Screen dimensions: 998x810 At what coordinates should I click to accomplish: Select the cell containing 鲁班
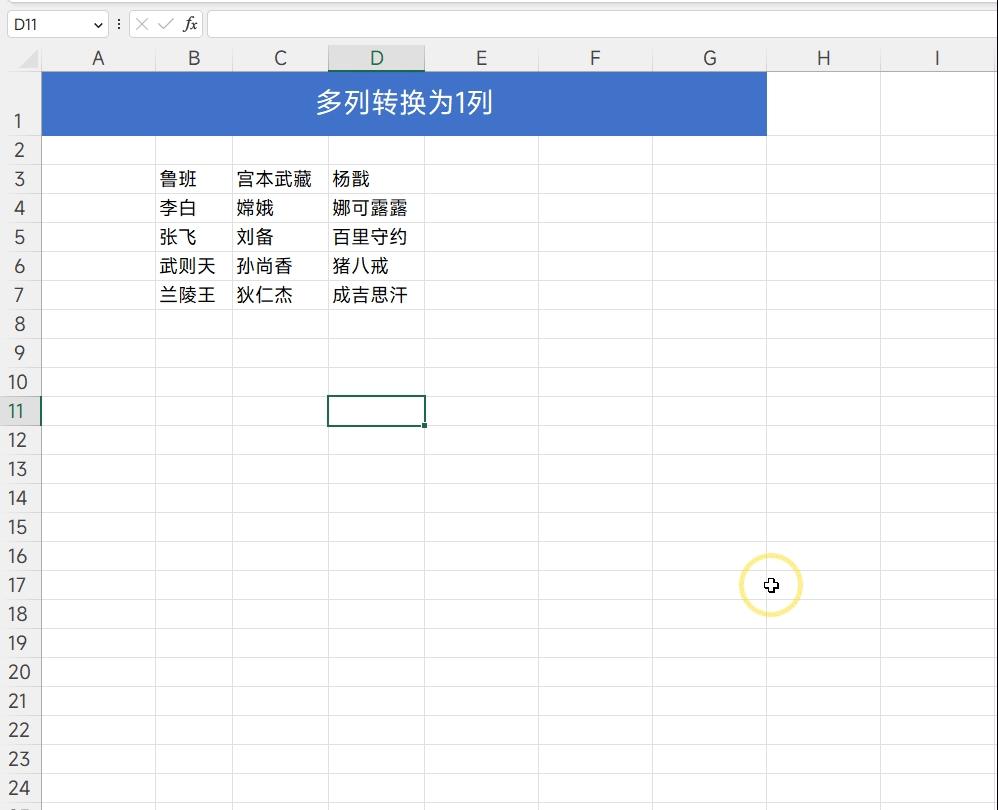(193, 179)
